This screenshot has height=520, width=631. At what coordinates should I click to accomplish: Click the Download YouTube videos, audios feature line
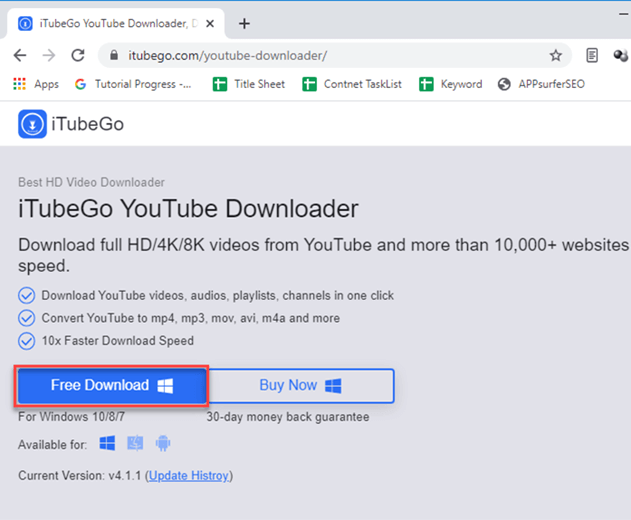tap(218, 295)
